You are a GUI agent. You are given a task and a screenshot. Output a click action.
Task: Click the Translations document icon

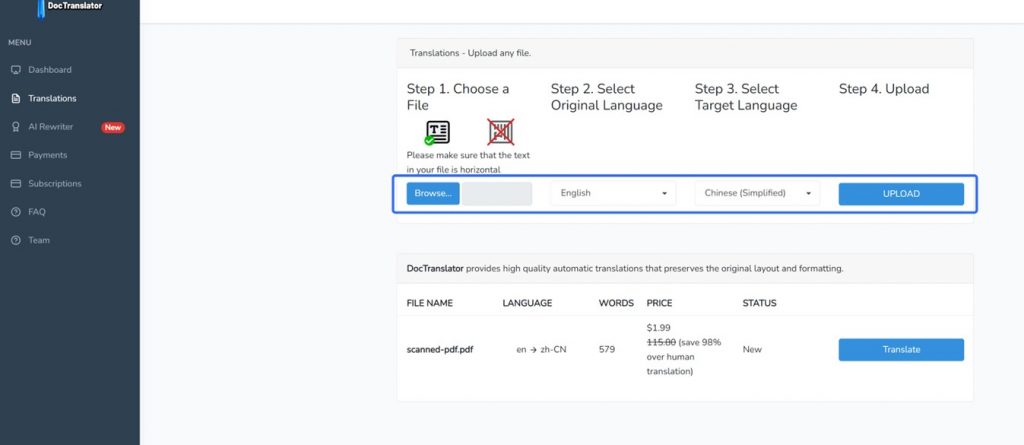click(x=15, y=99)
